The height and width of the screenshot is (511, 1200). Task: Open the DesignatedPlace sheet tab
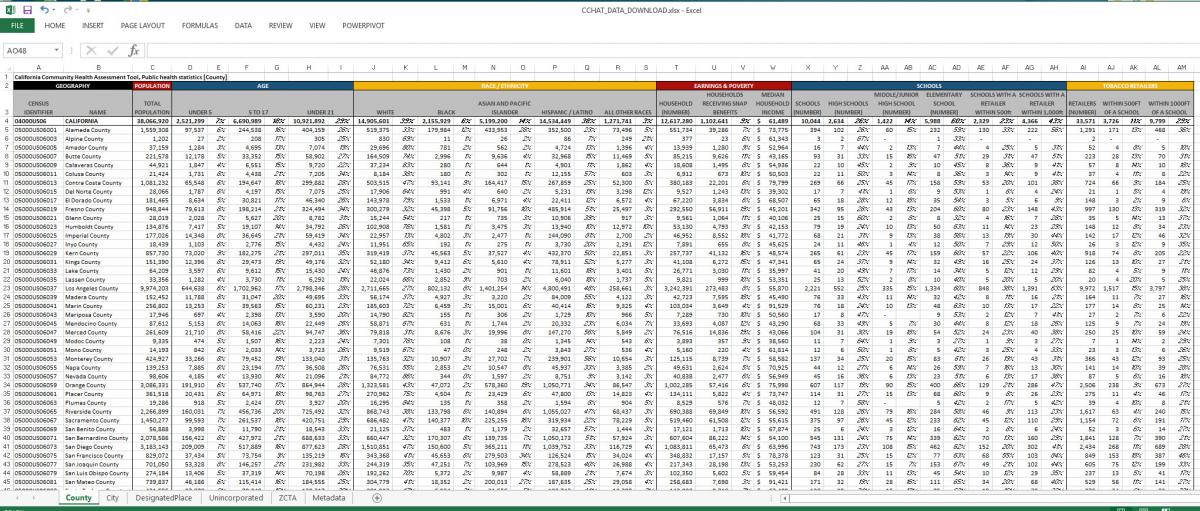(x=164, y=497)
